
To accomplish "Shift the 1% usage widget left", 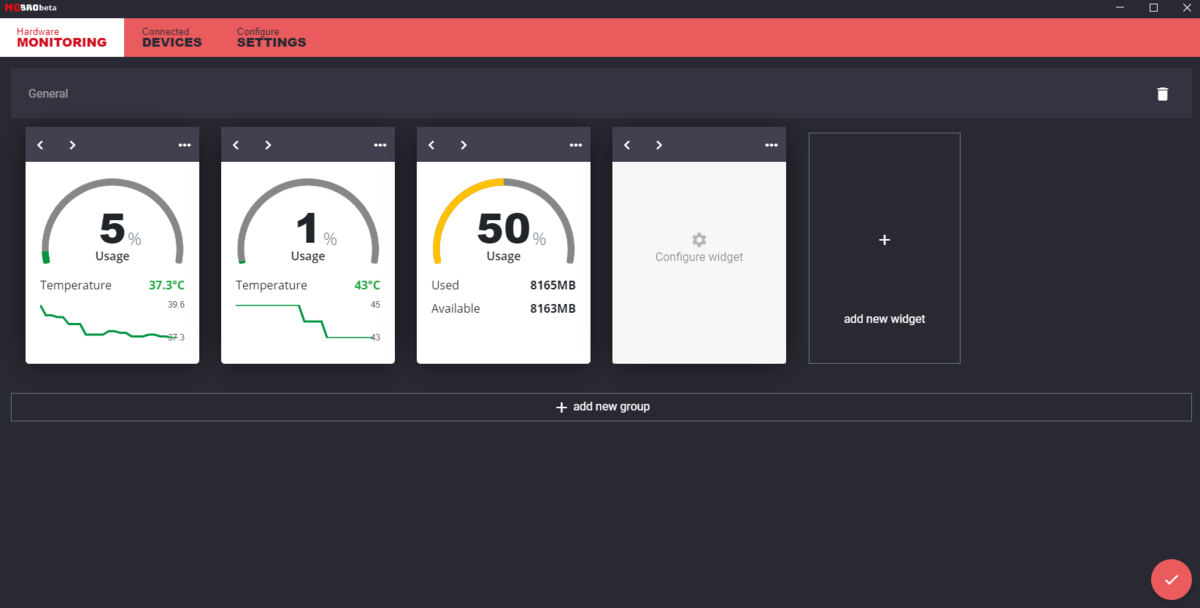I will [x=237, y=145].
